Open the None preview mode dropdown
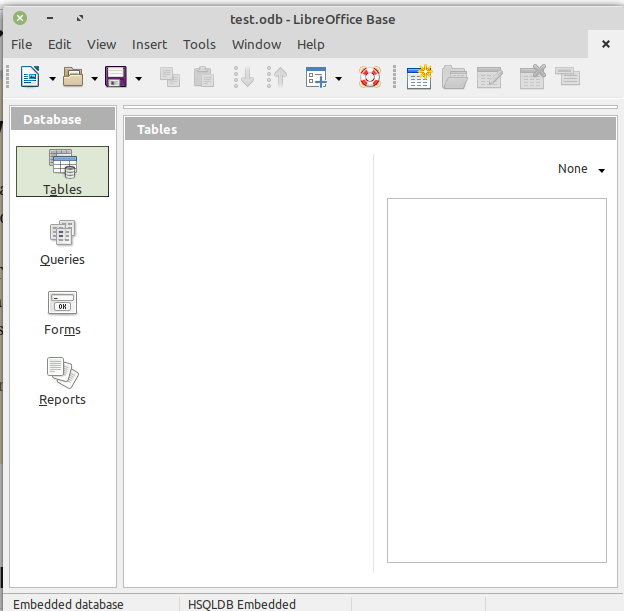 tap(582, 170)
